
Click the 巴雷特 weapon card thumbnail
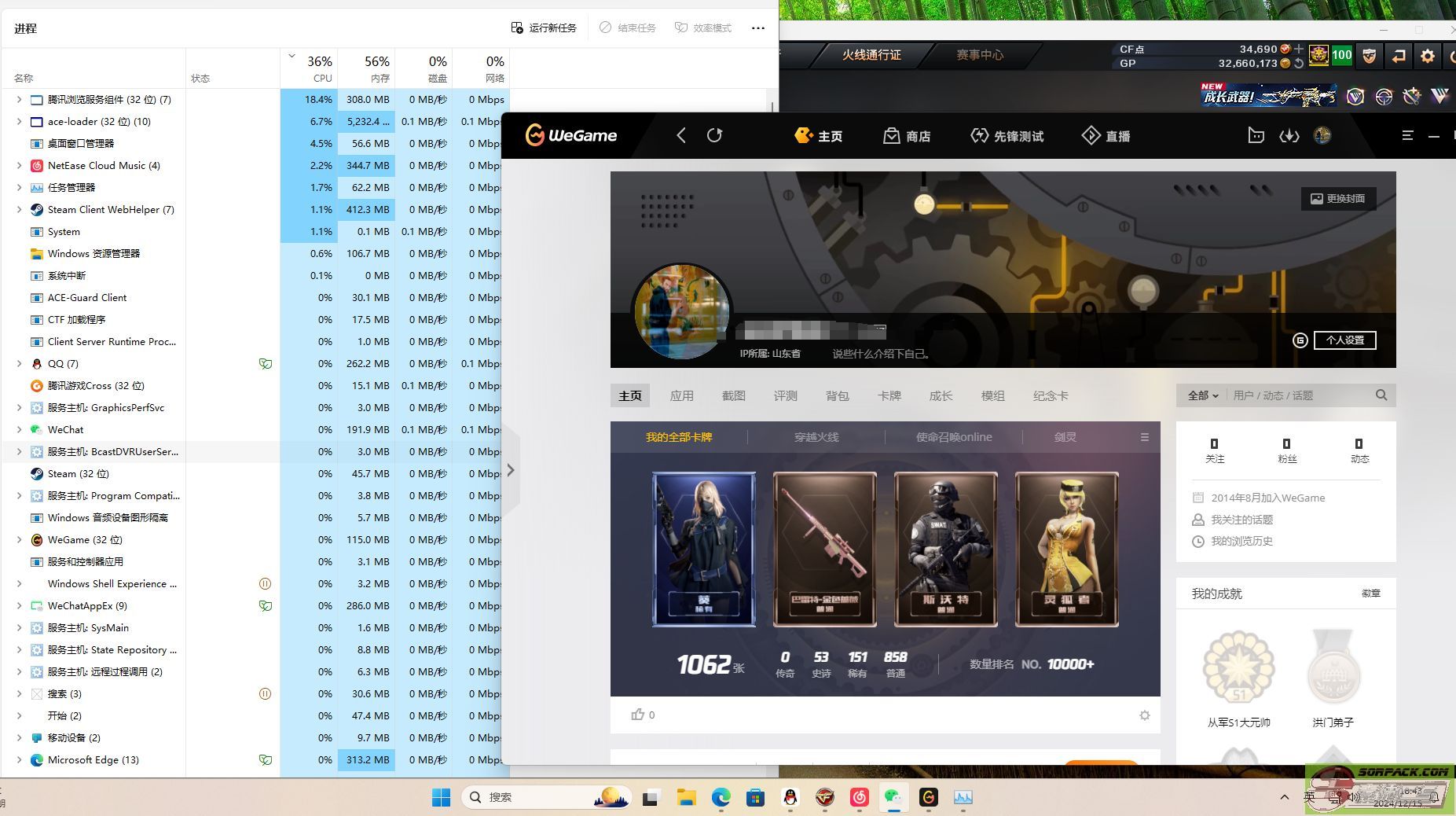click(824, 549)
